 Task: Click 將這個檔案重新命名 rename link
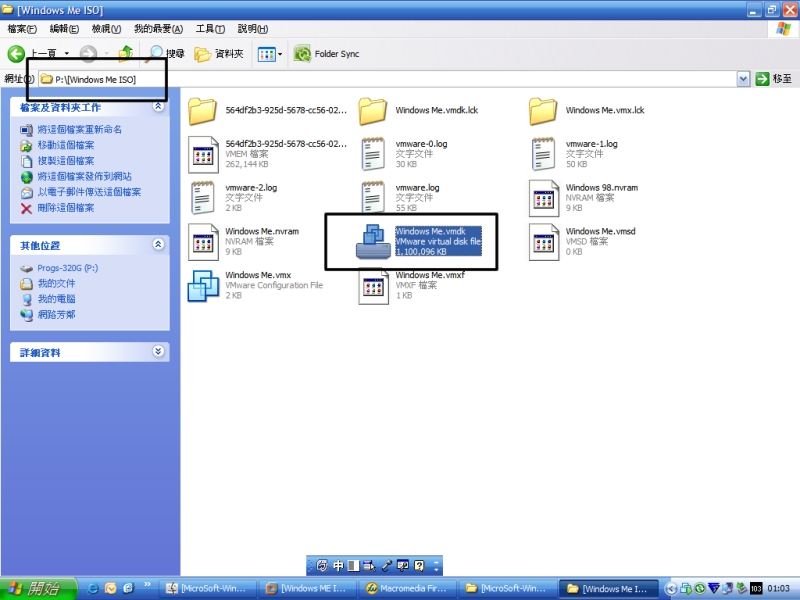coord(80,130)
